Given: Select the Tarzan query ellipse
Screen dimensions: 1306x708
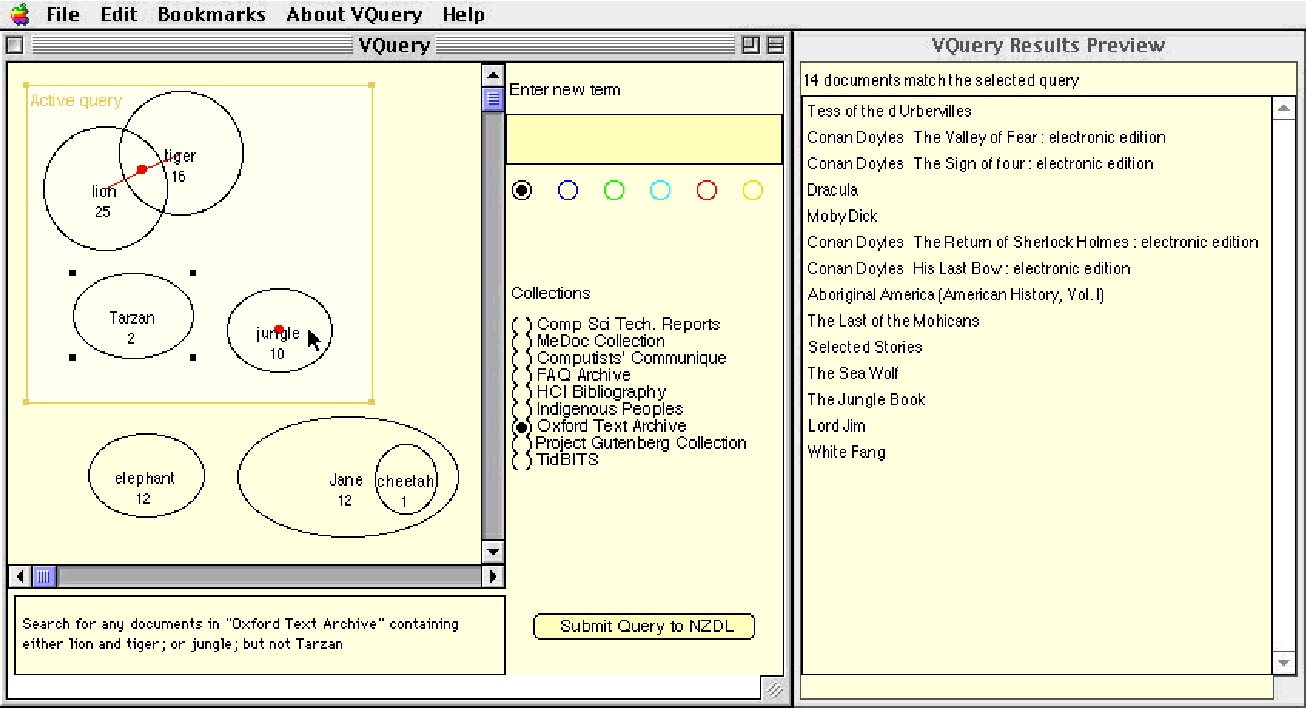Looking at the screenshot, I should [x=133, y=316].
